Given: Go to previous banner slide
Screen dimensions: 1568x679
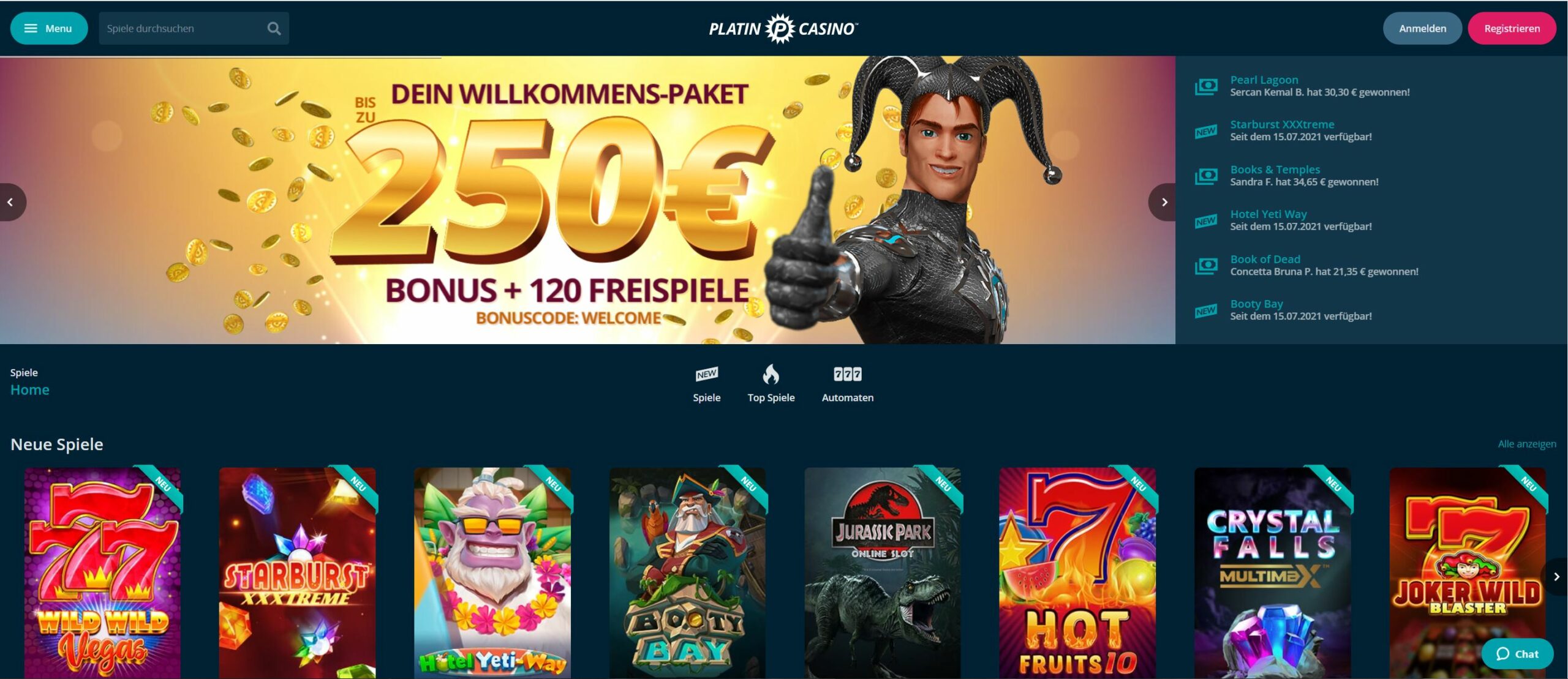Looking at the screenshot, I should tap(10, 202).
